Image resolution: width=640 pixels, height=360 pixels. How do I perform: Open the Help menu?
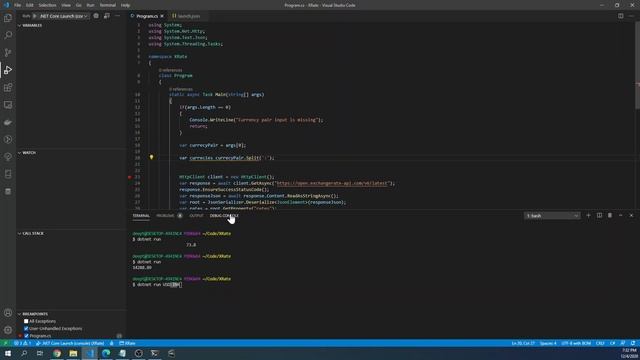pos(125,5)
